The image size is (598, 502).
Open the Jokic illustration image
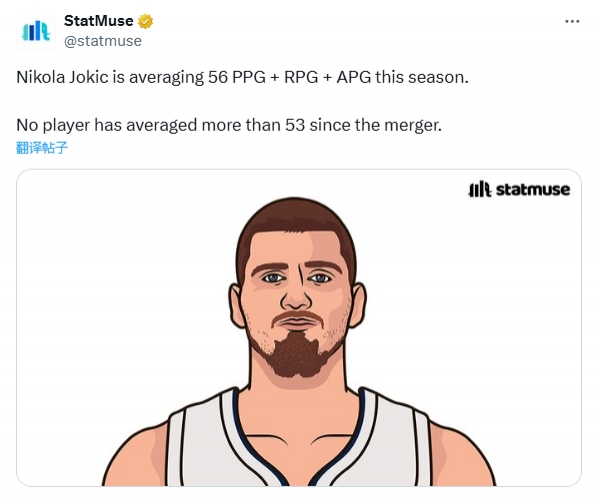click(x=299, y=328)
